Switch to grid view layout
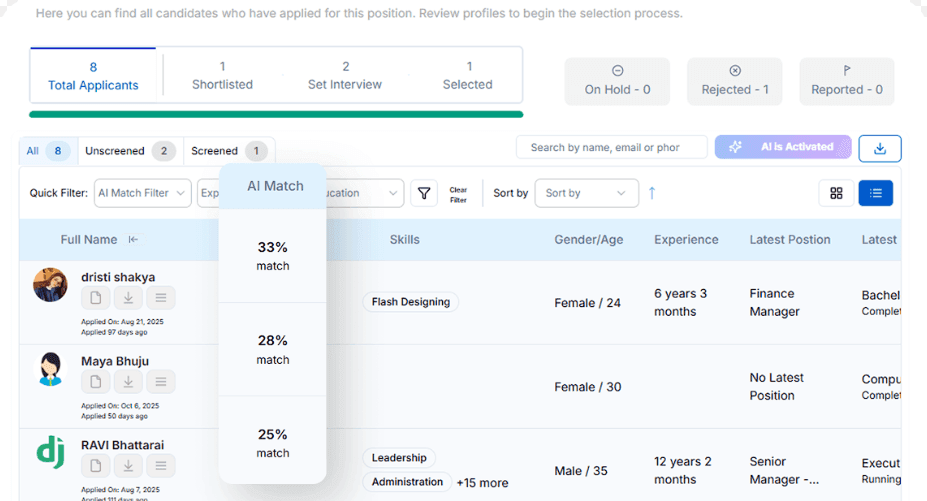The height and width of the screenshot is (501, 927). pyautogui.click(x=837, y=193)
